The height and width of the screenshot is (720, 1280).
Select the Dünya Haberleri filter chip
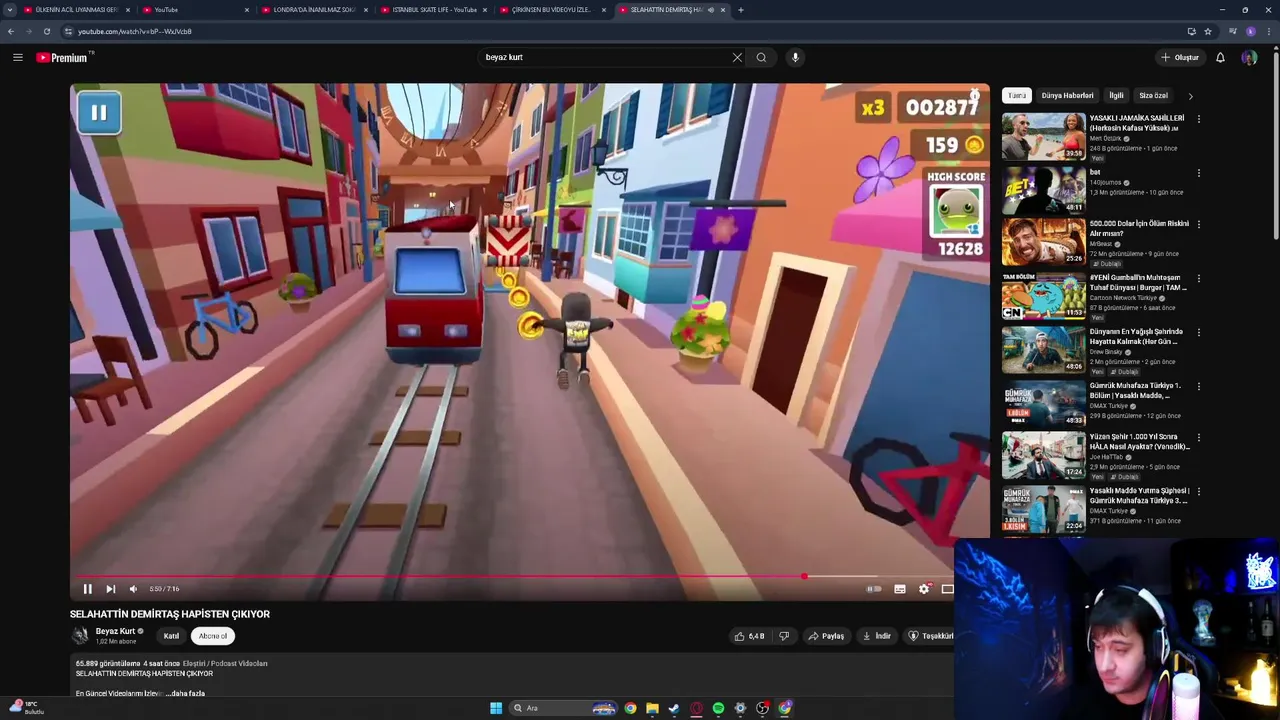1067,96
